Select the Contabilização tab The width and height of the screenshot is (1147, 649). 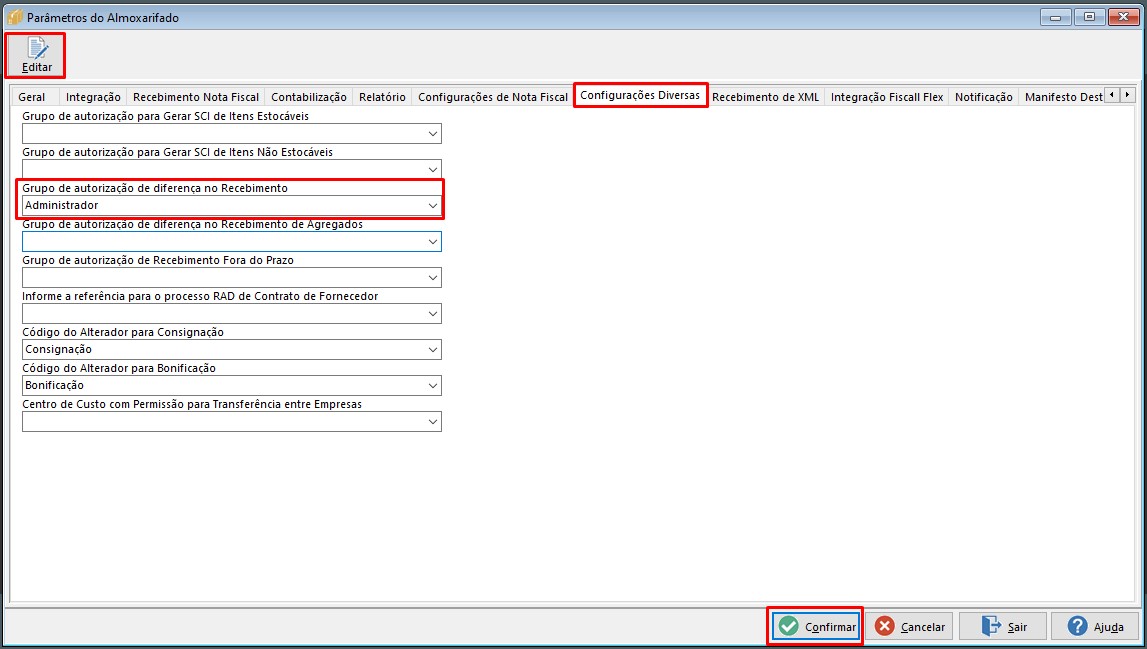[309, 97]
